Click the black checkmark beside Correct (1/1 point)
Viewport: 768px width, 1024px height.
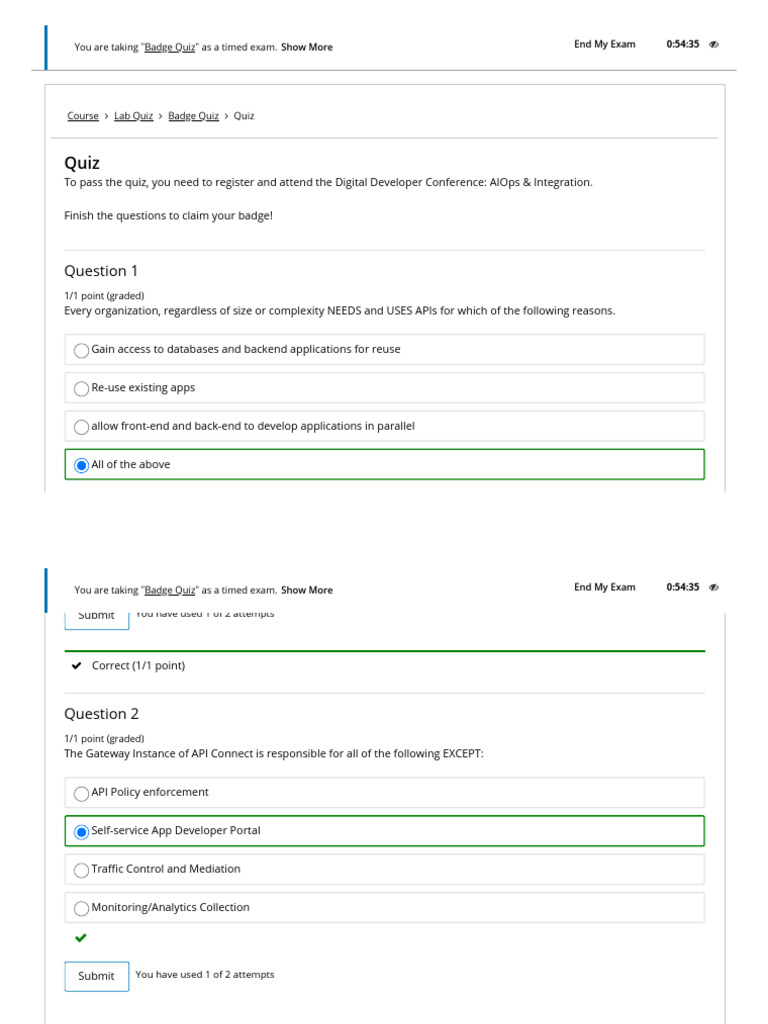click(x=77, y=666)
